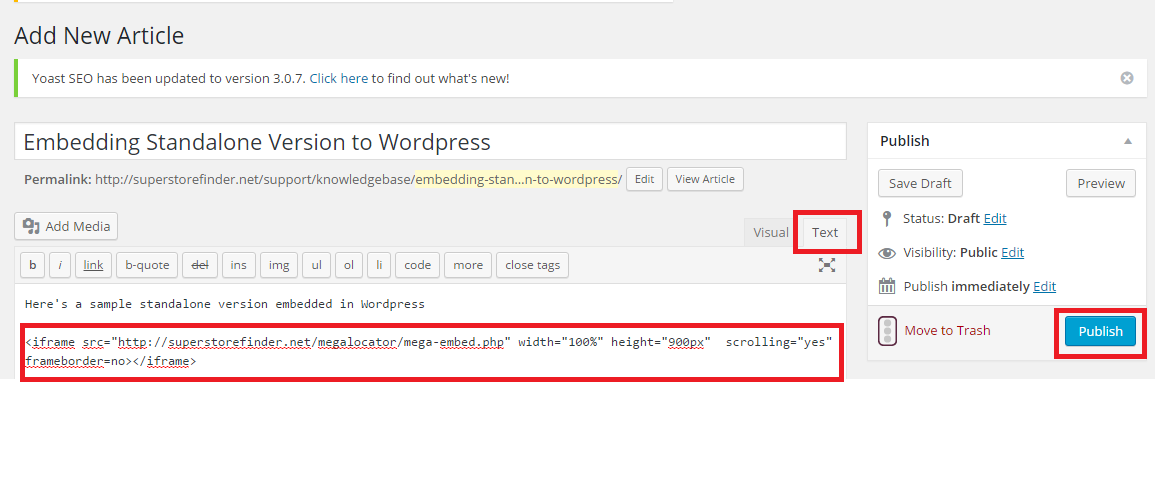Click the permalink Edit button
This screenshot has height=491, width=1155.
[645, 179]
